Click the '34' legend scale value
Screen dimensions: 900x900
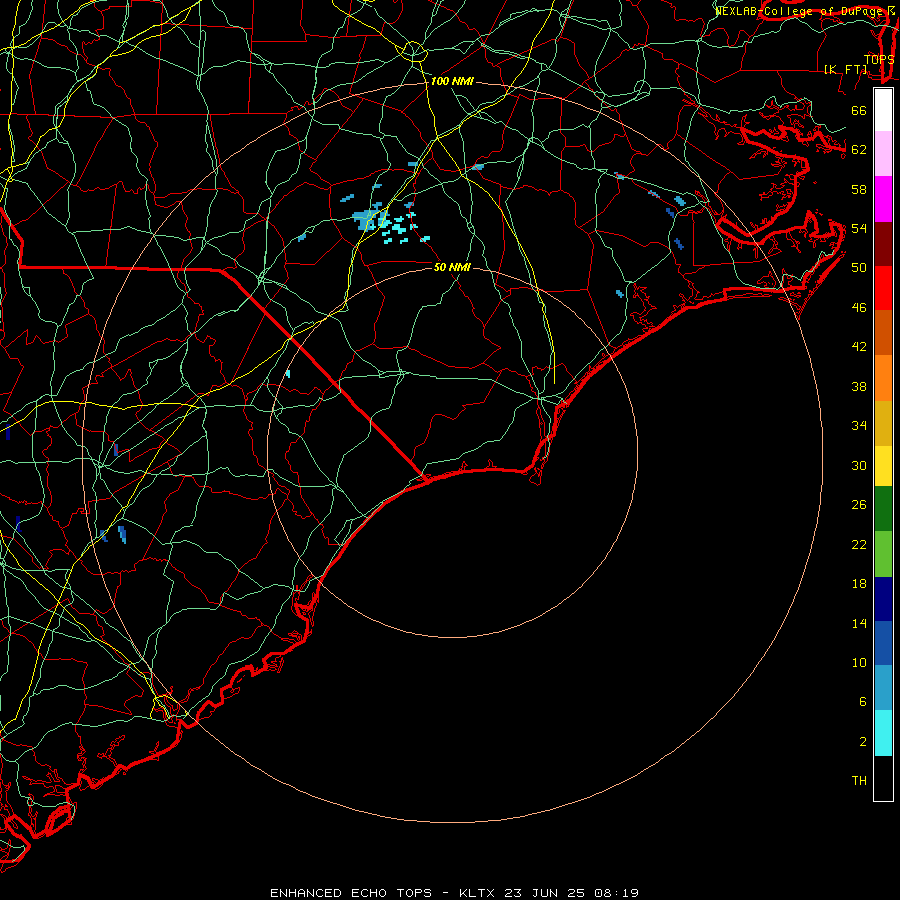point(859,425)
